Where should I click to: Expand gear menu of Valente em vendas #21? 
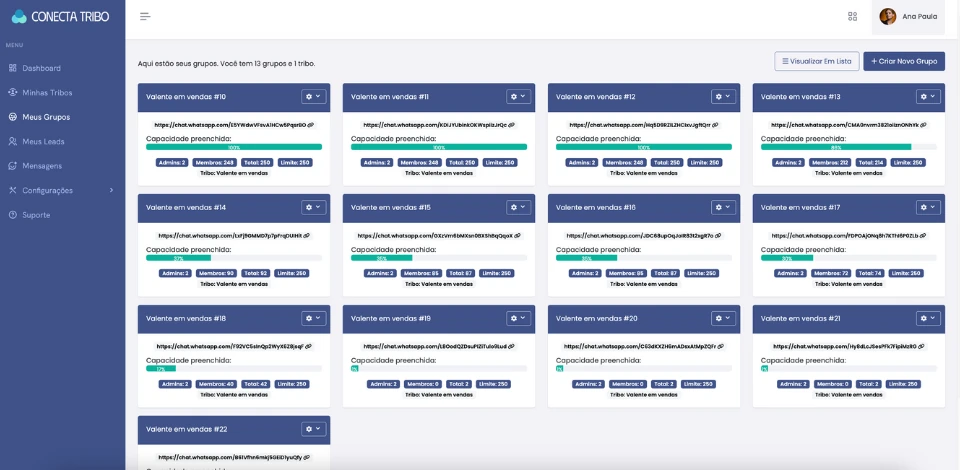click(x=928, y=318)
